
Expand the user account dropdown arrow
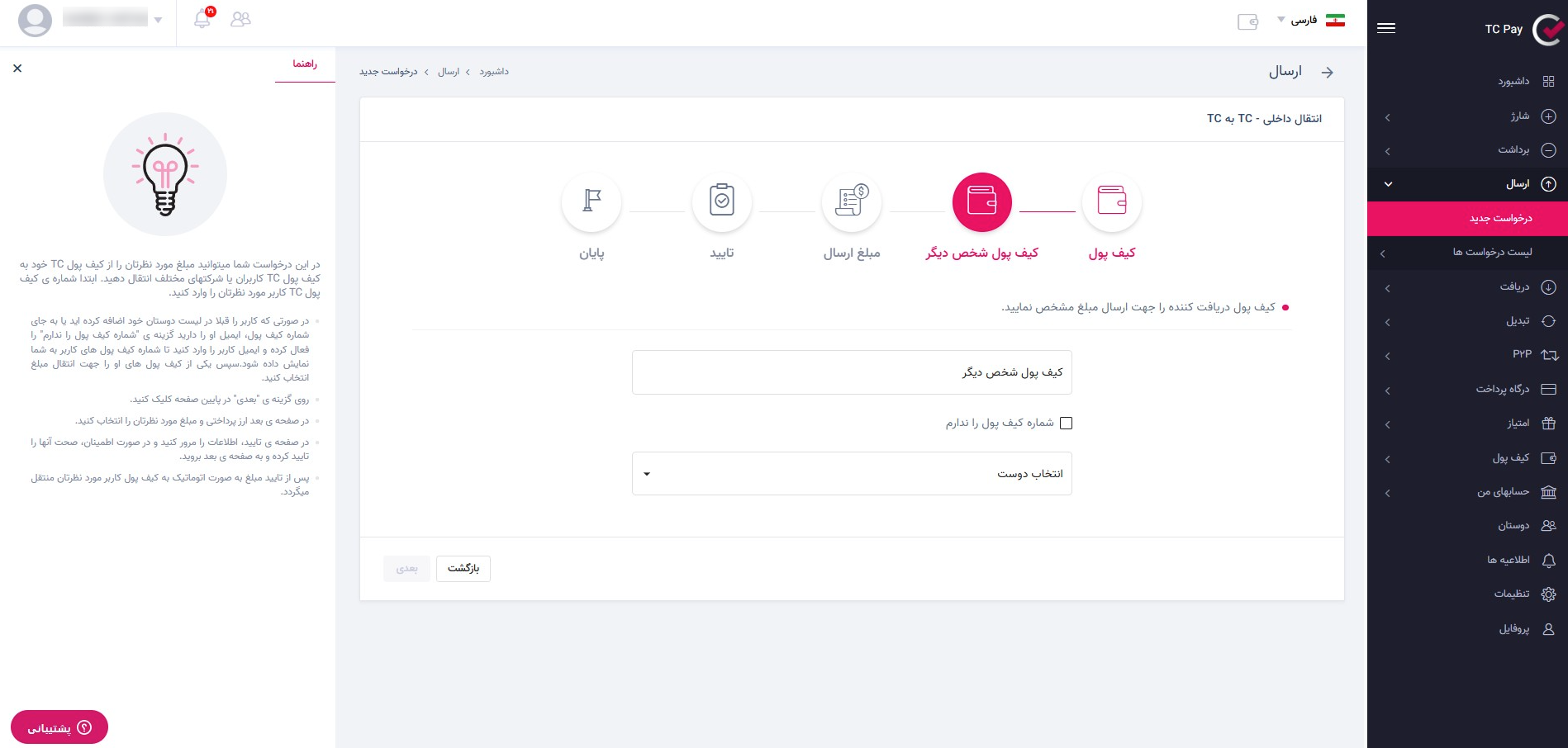coord(158,20)
